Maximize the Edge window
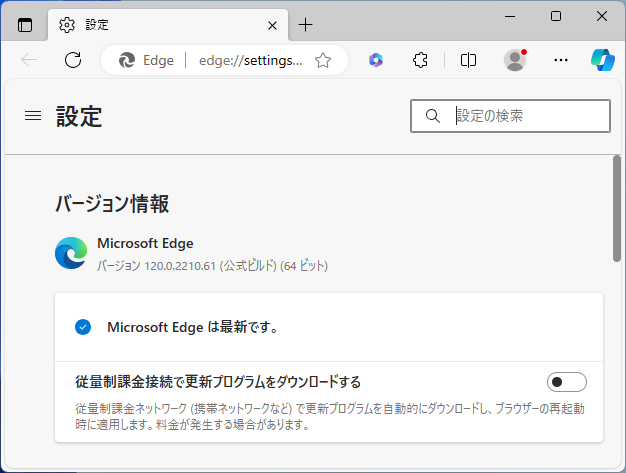This screenshot has height=473, width=626. (556, 16)
